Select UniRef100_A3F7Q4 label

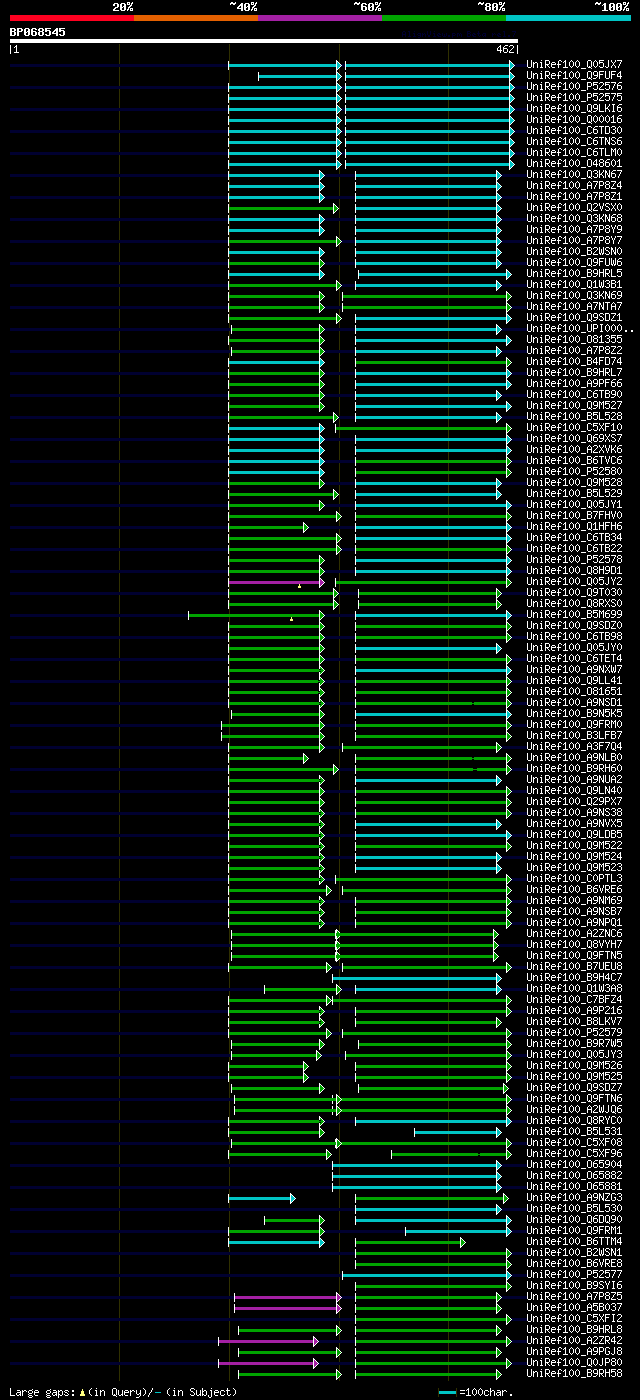[x=574, y=746]
